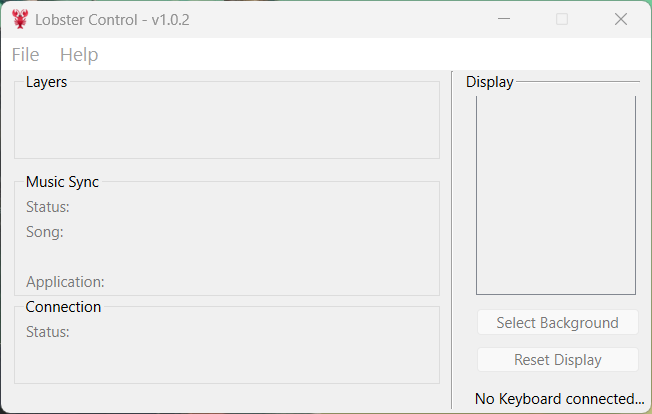Screen dimensions: 652x414
Task: Open the File menu
Action: (x=26, y=55)
